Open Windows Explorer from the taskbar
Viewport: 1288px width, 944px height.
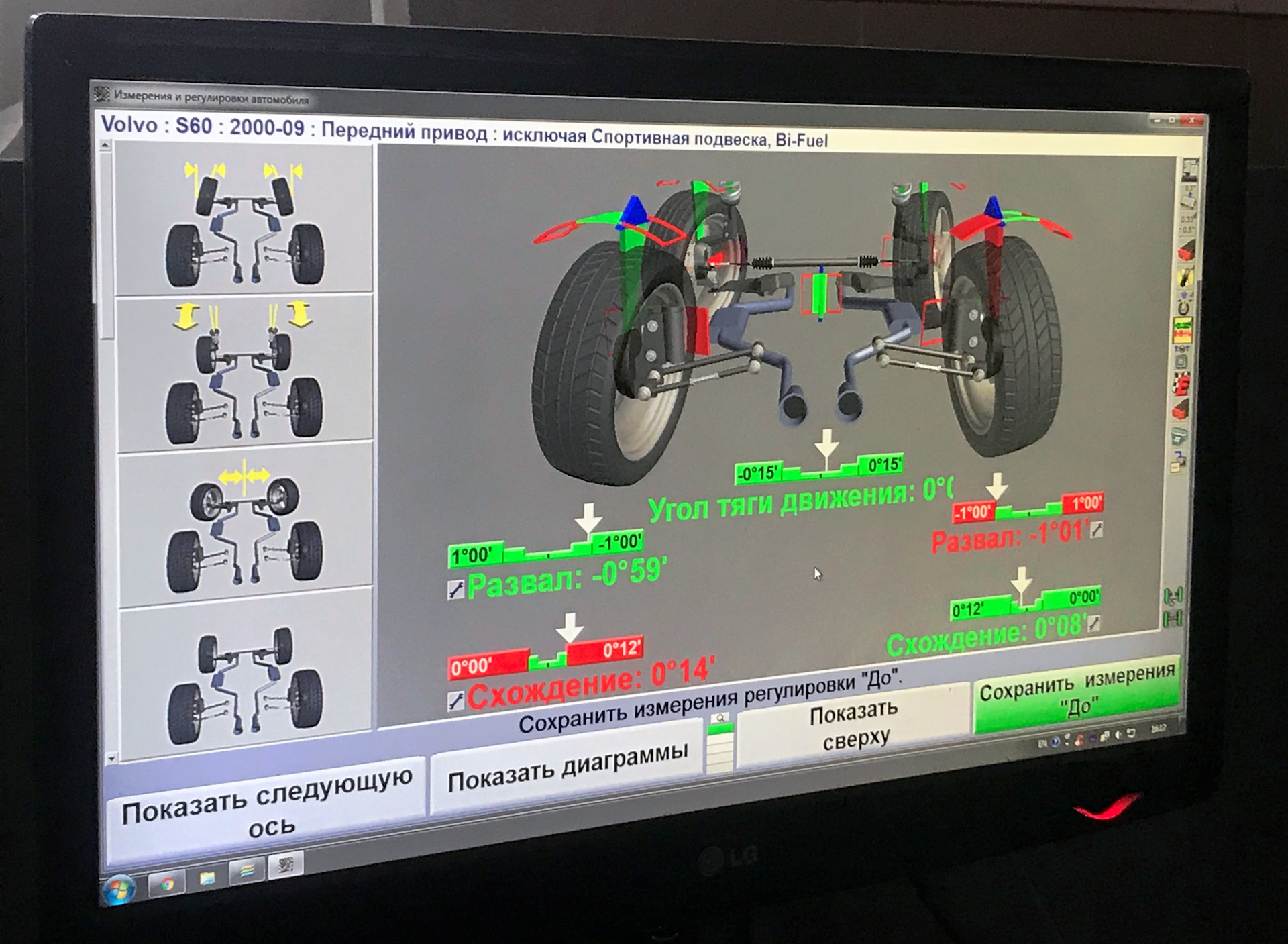point(207,878)
